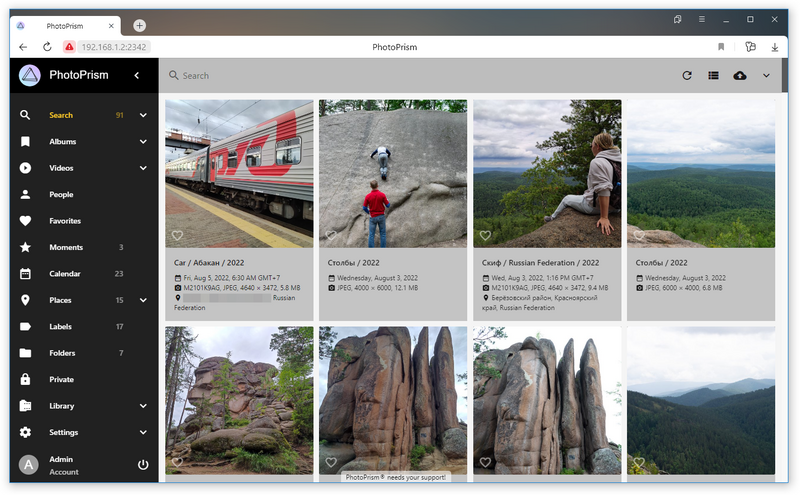Open a new browser tab with plus
Viewport: 800px width, 495px height.
click(x=139, y=26)
